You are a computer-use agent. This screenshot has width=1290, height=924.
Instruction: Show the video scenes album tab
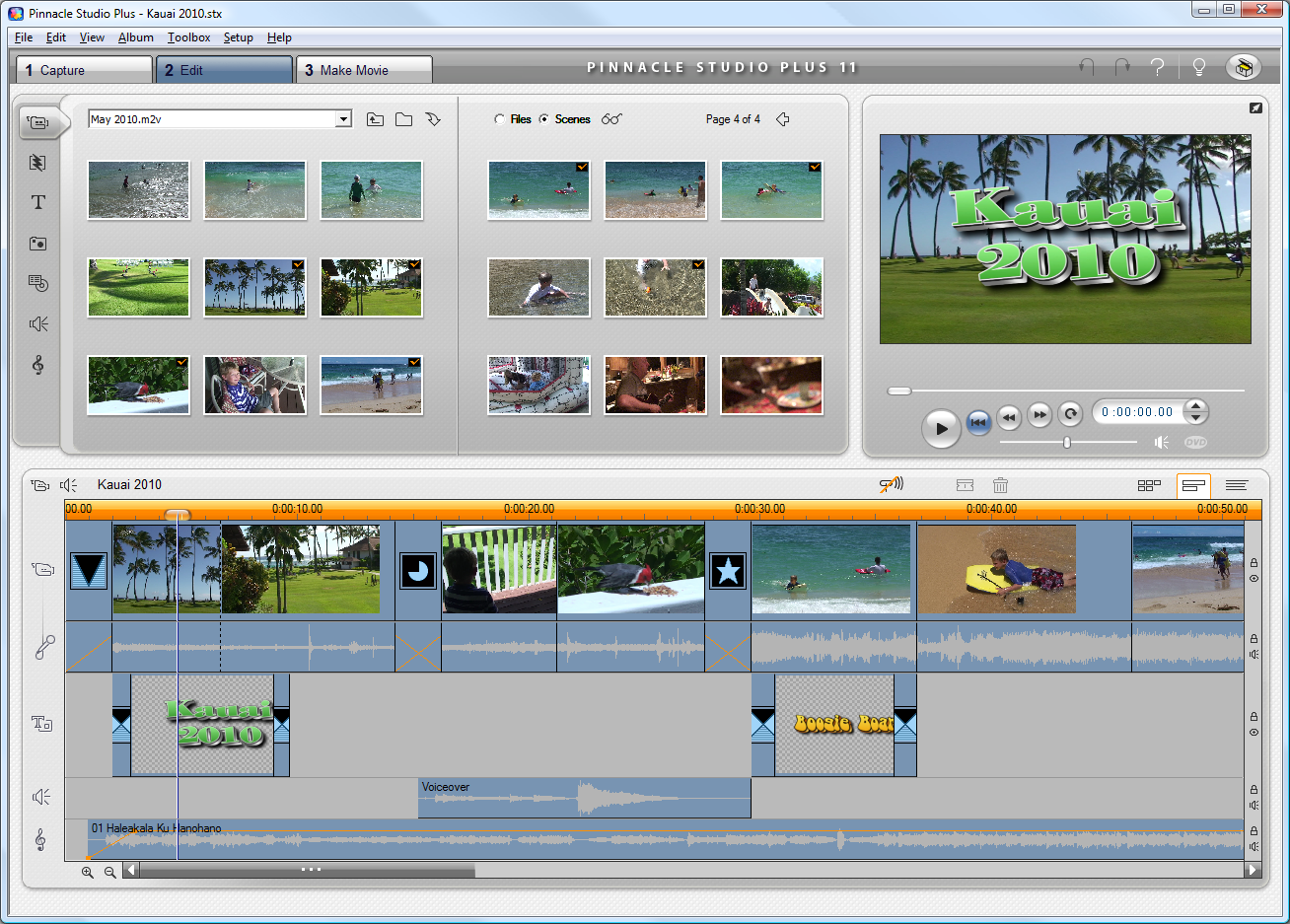click(39, 122)
